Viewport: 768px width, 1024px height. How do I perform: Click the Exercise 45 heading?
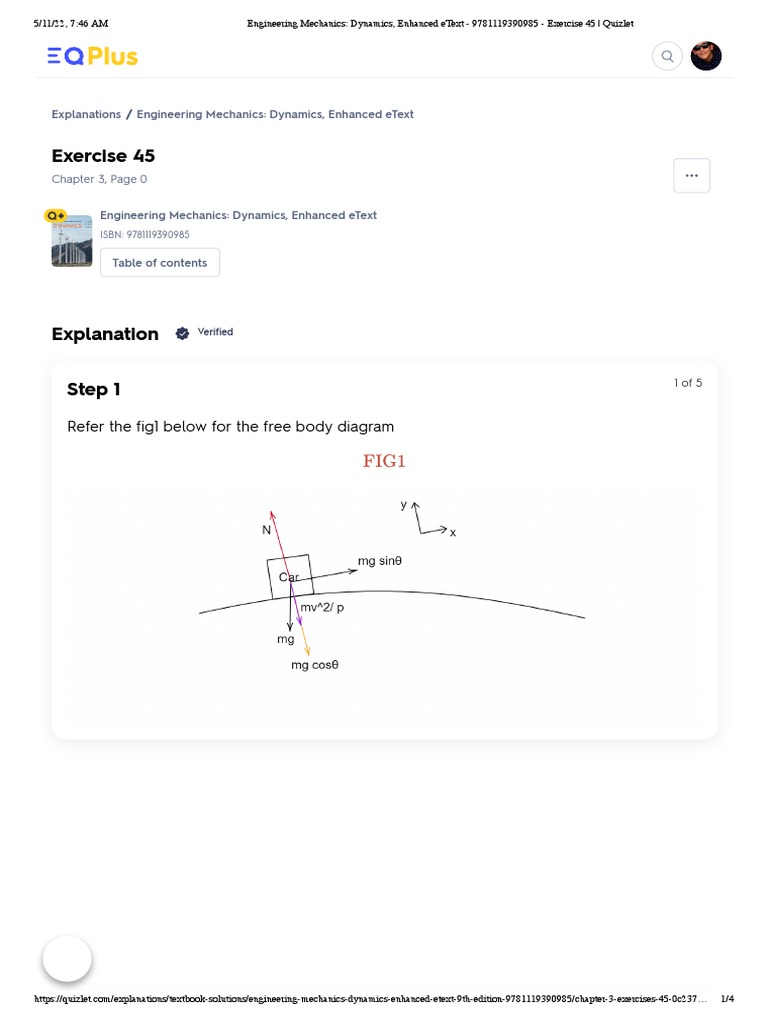tap(103, 156)
